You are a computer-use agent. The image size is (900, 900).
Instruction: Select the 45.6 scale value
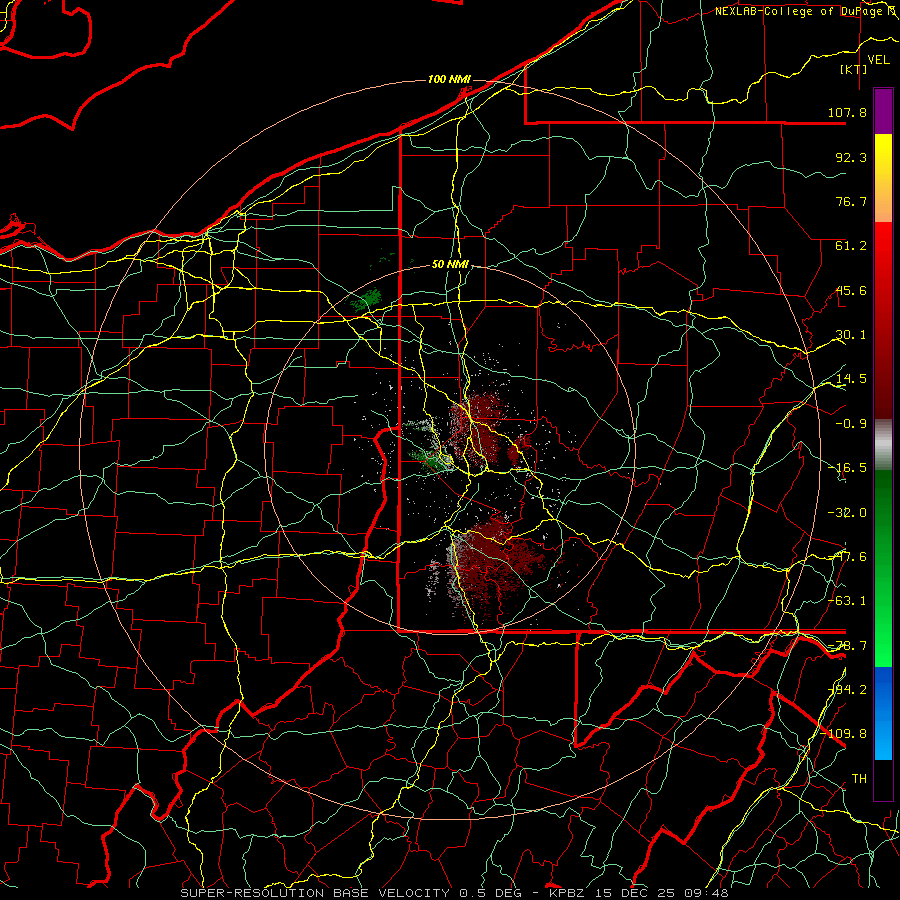click(851, 290)
